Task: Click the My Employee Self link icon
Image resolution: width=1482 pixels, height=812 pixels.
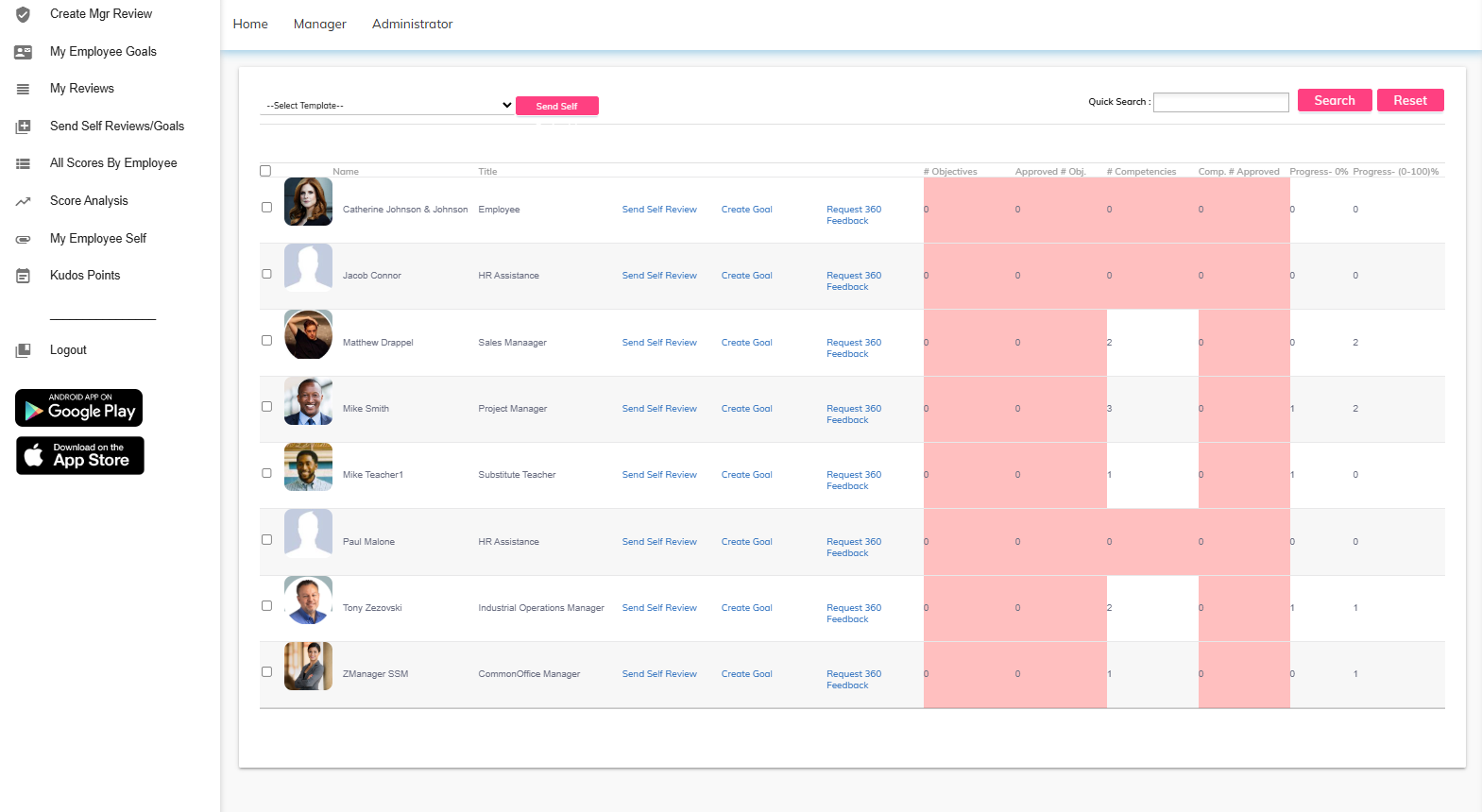Action: [24, 239]
